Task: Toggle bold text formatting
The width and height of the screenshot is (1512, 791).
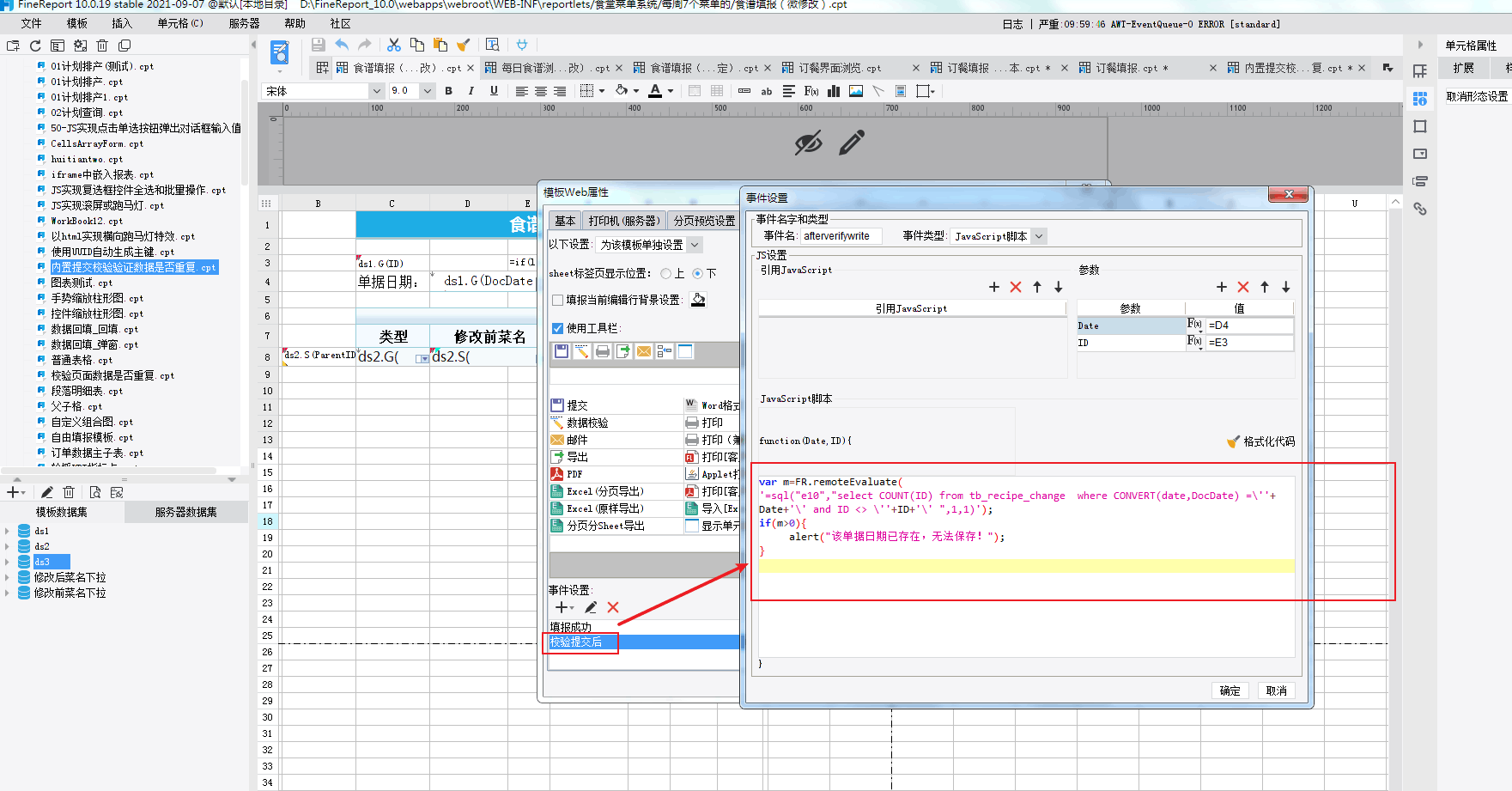Action: (448, 91)
